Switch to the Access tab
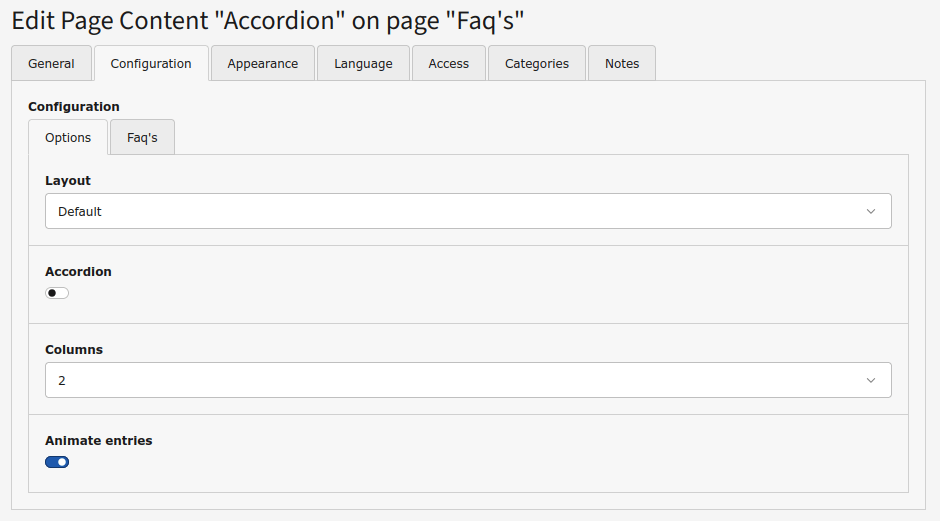 [448, 63]
